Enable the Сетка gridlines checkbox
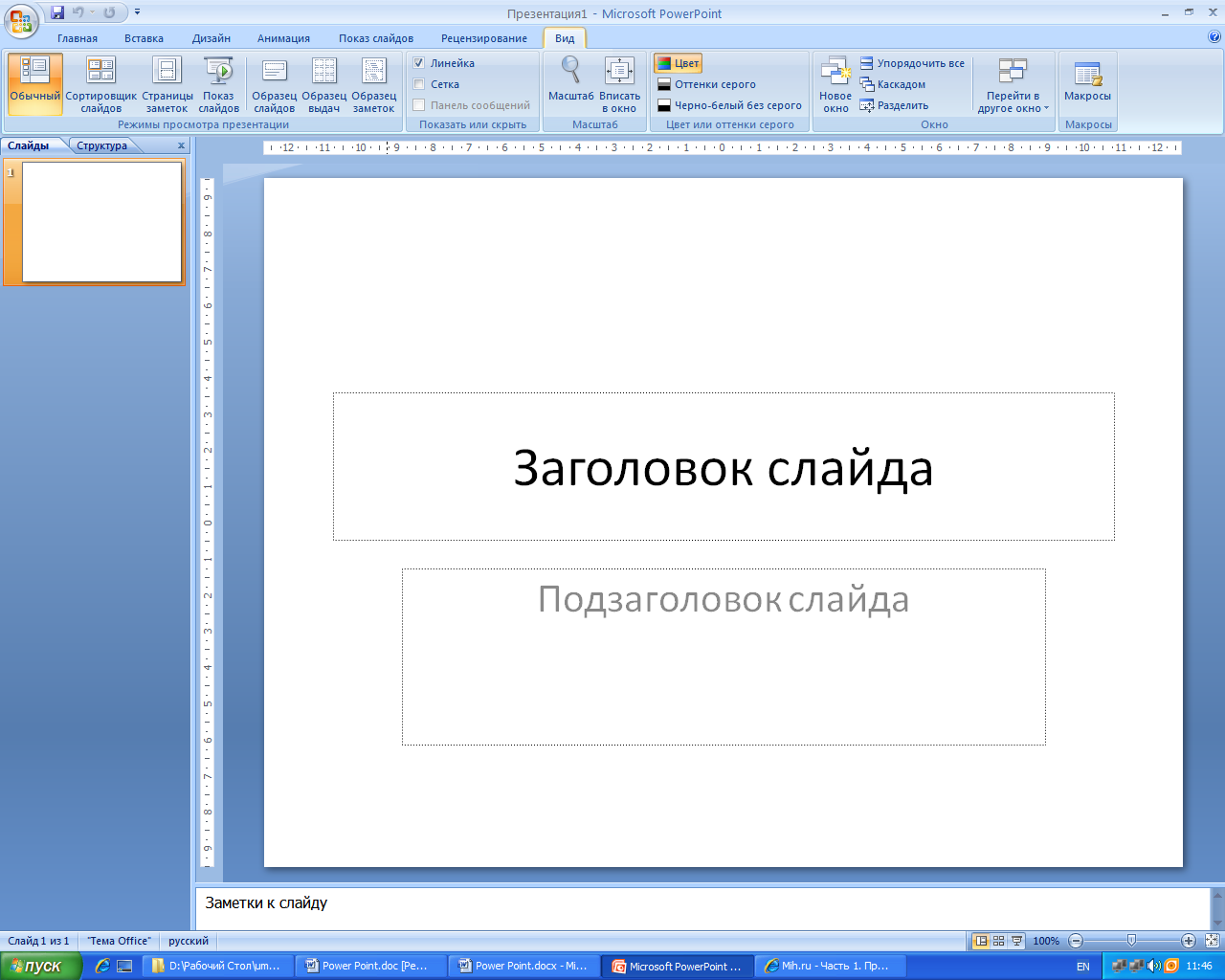 click(419, 84)
